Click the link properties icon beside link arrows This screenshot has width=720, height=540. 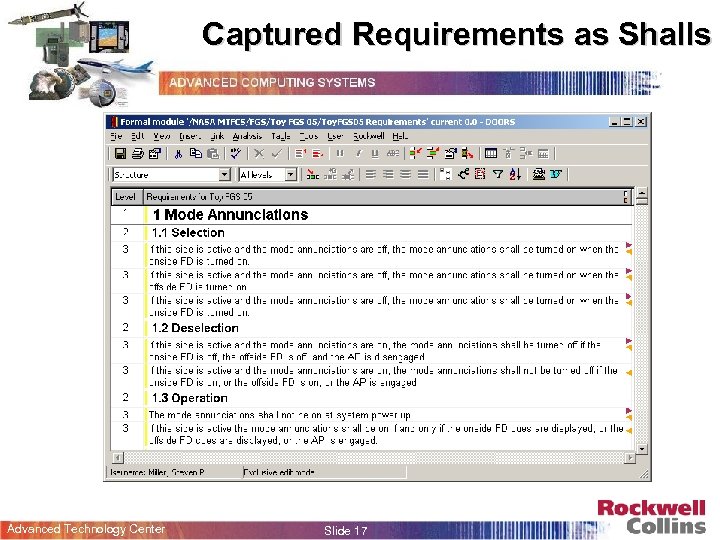[450, 153]
